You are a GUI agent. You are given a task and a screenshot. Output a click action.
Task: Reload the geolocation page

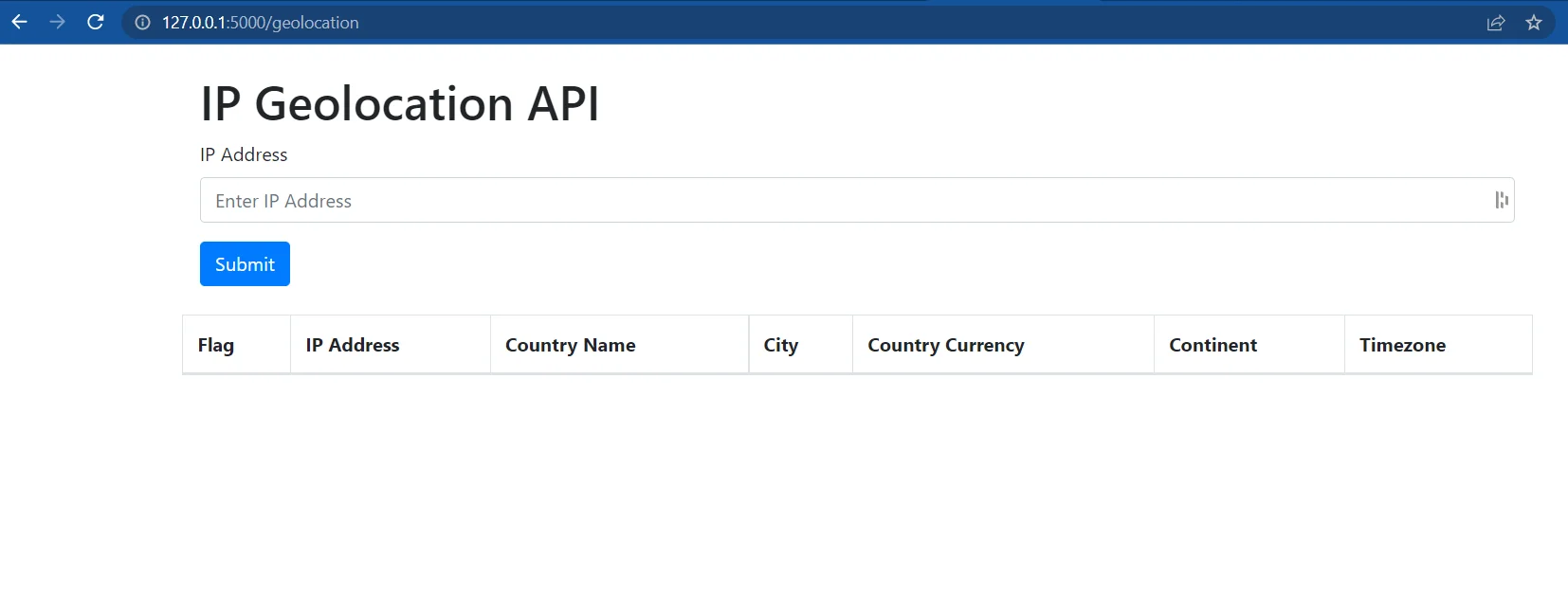point(96,22)
